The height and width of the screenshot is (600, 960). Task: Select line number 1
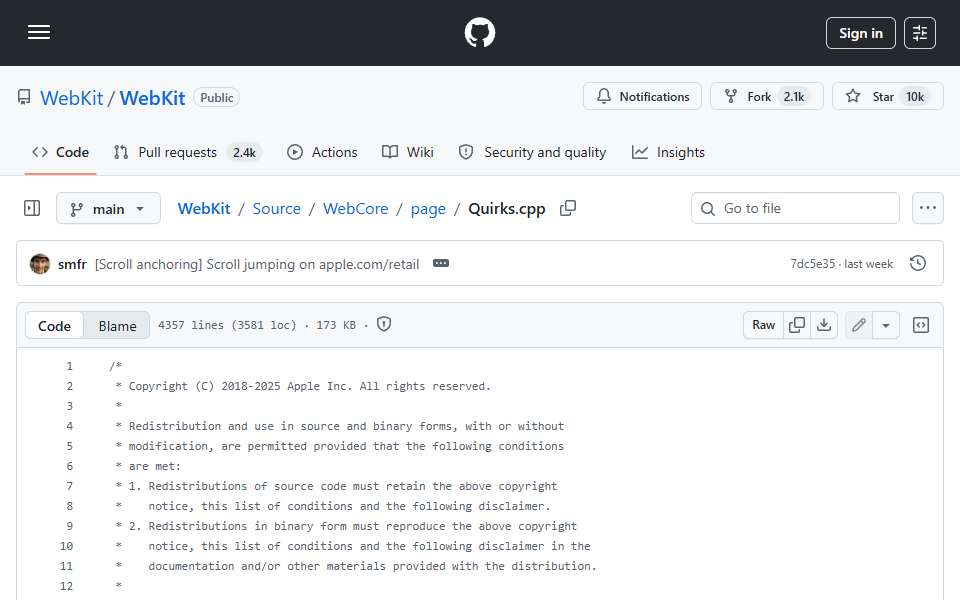click(69, 366)
